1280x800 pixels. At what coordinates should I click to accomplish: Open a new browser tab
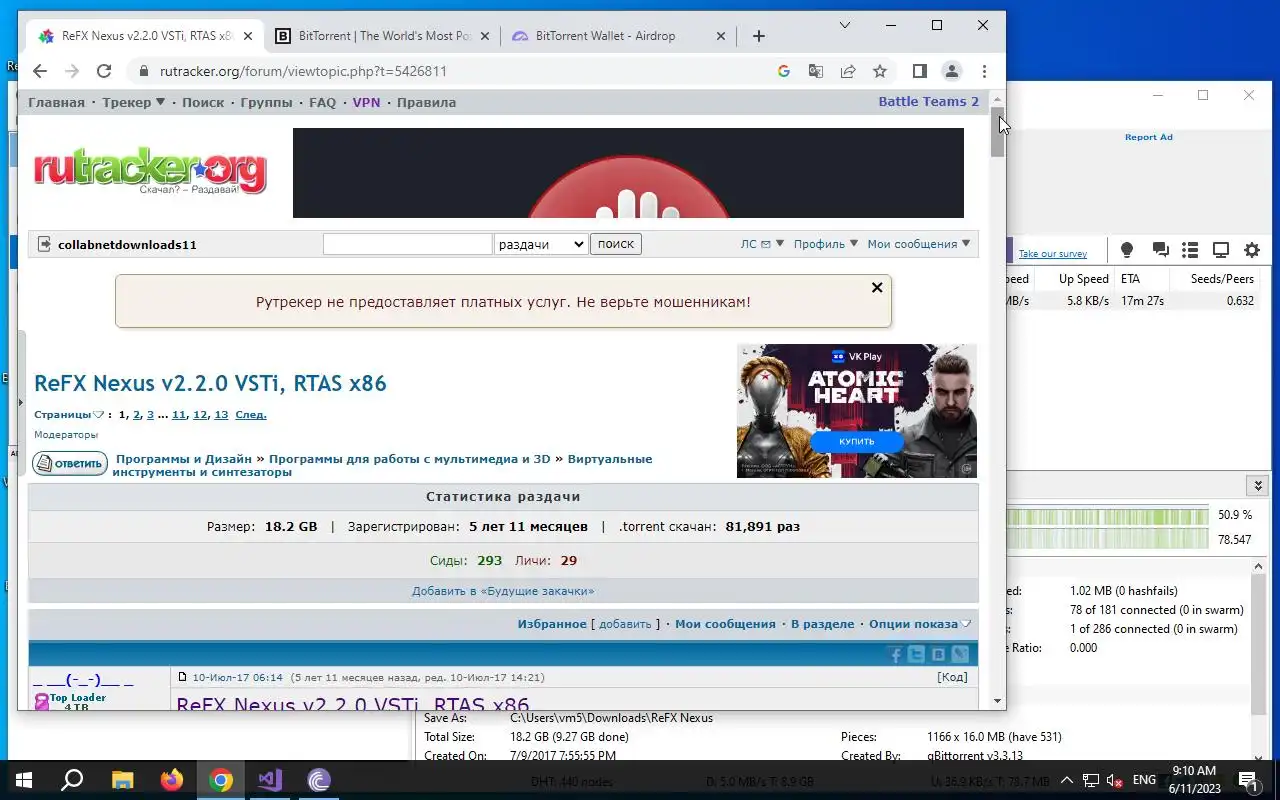click(x=759, y=36)
